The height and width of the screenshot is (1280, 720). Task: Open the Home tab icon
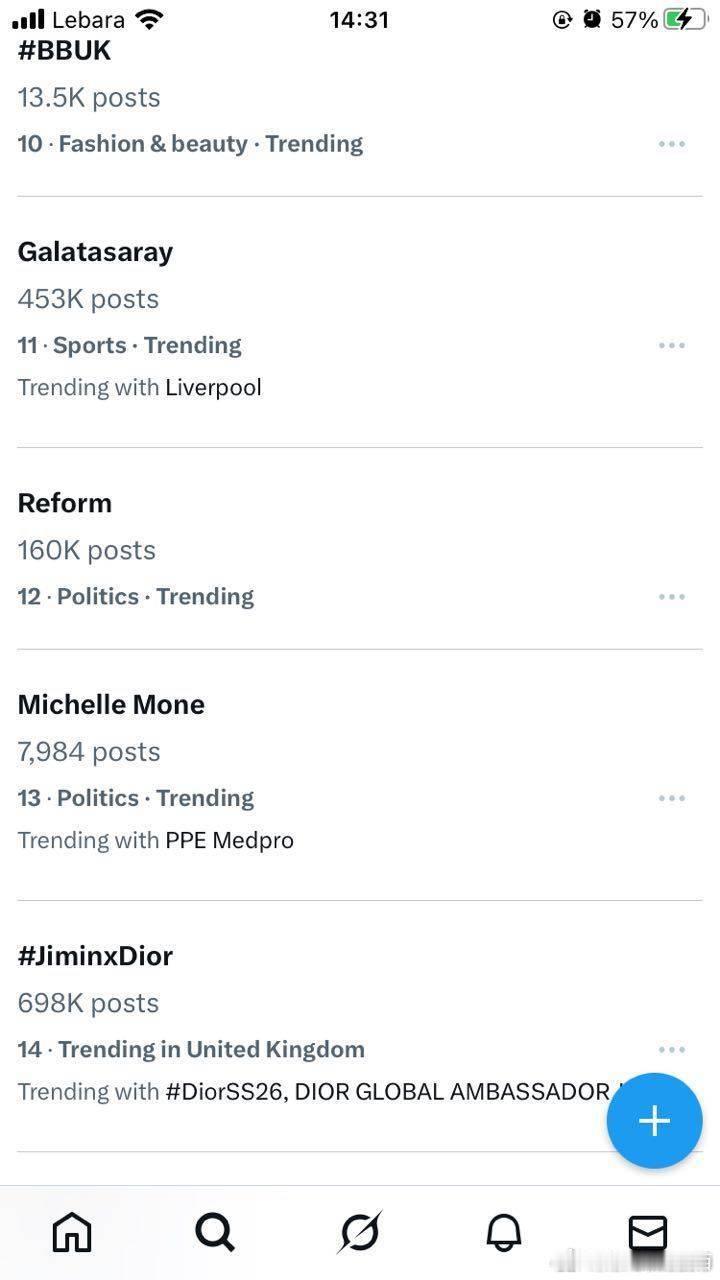click(72, 1233)
